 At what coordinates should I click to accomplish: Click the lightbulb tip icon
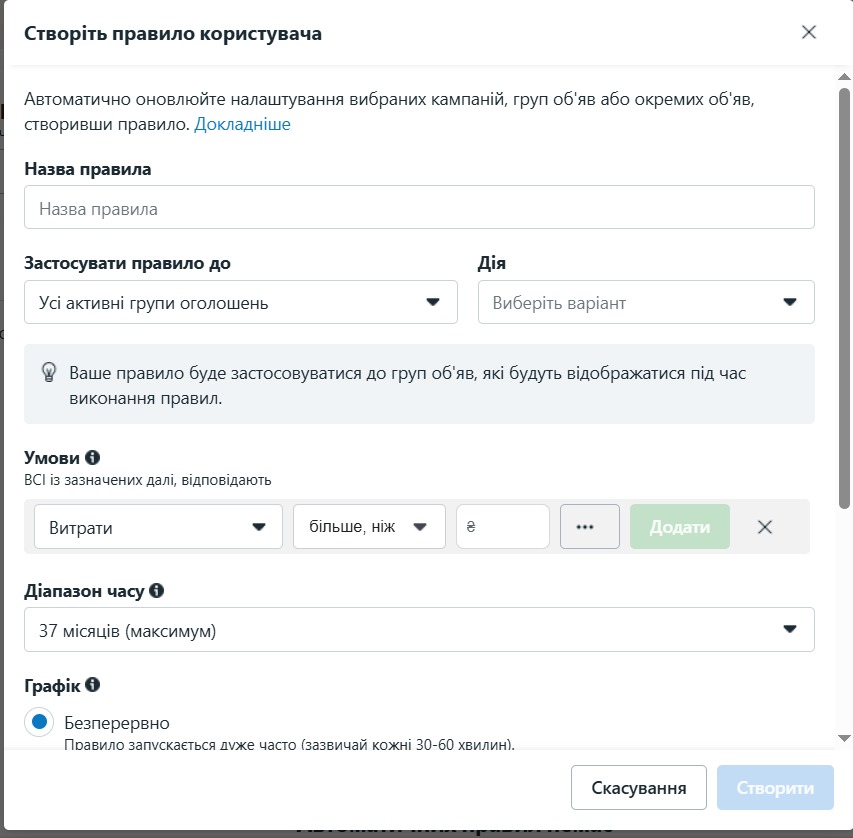click(49, 373)
